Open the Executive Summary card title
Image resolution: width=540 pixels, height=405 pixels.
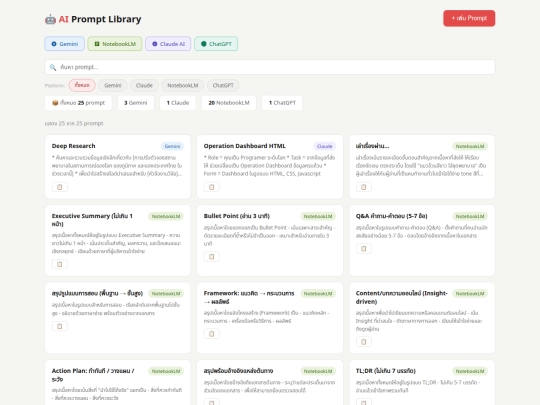(92, 220)
